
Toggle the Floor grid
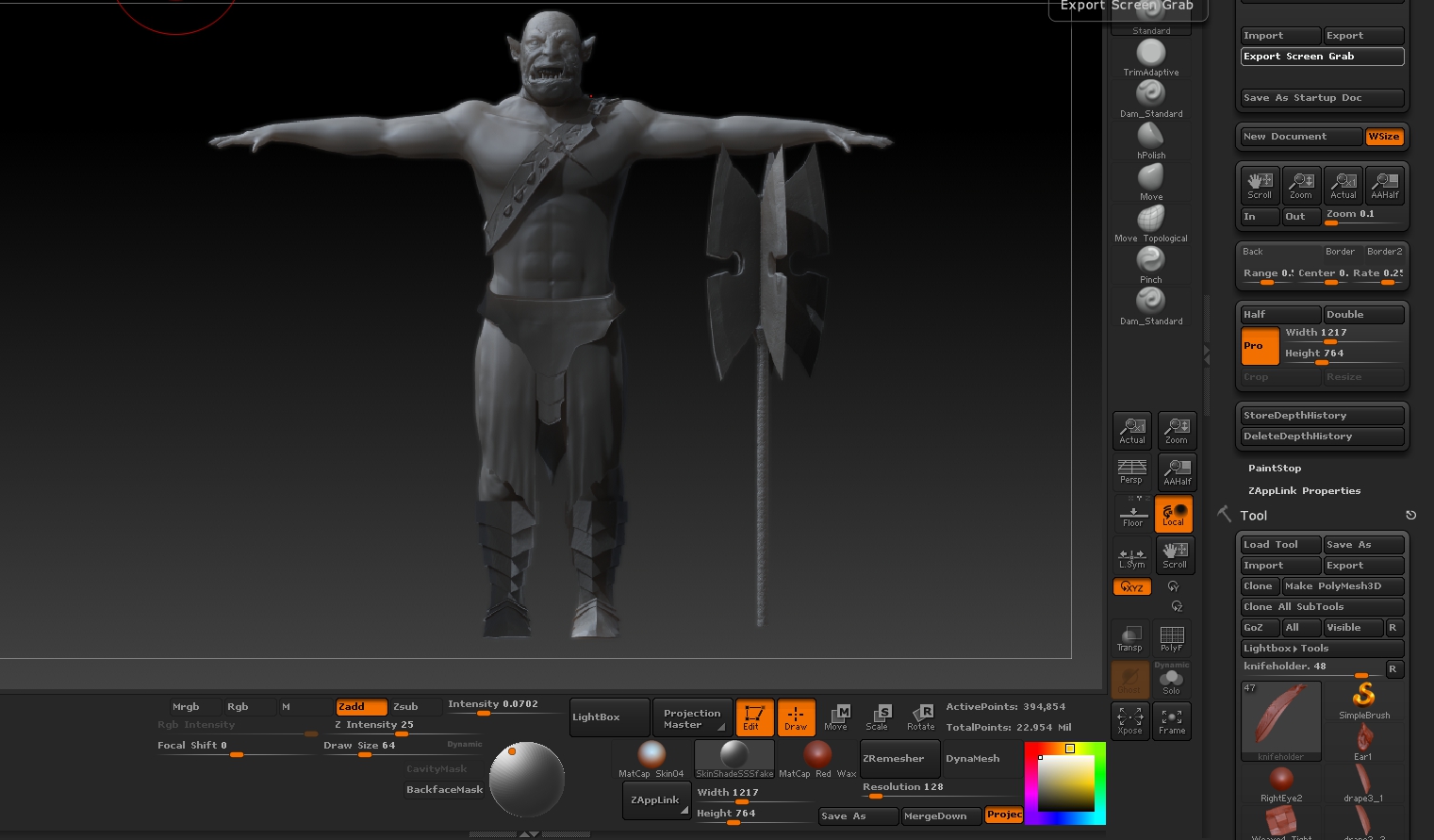click(1131, 514)
